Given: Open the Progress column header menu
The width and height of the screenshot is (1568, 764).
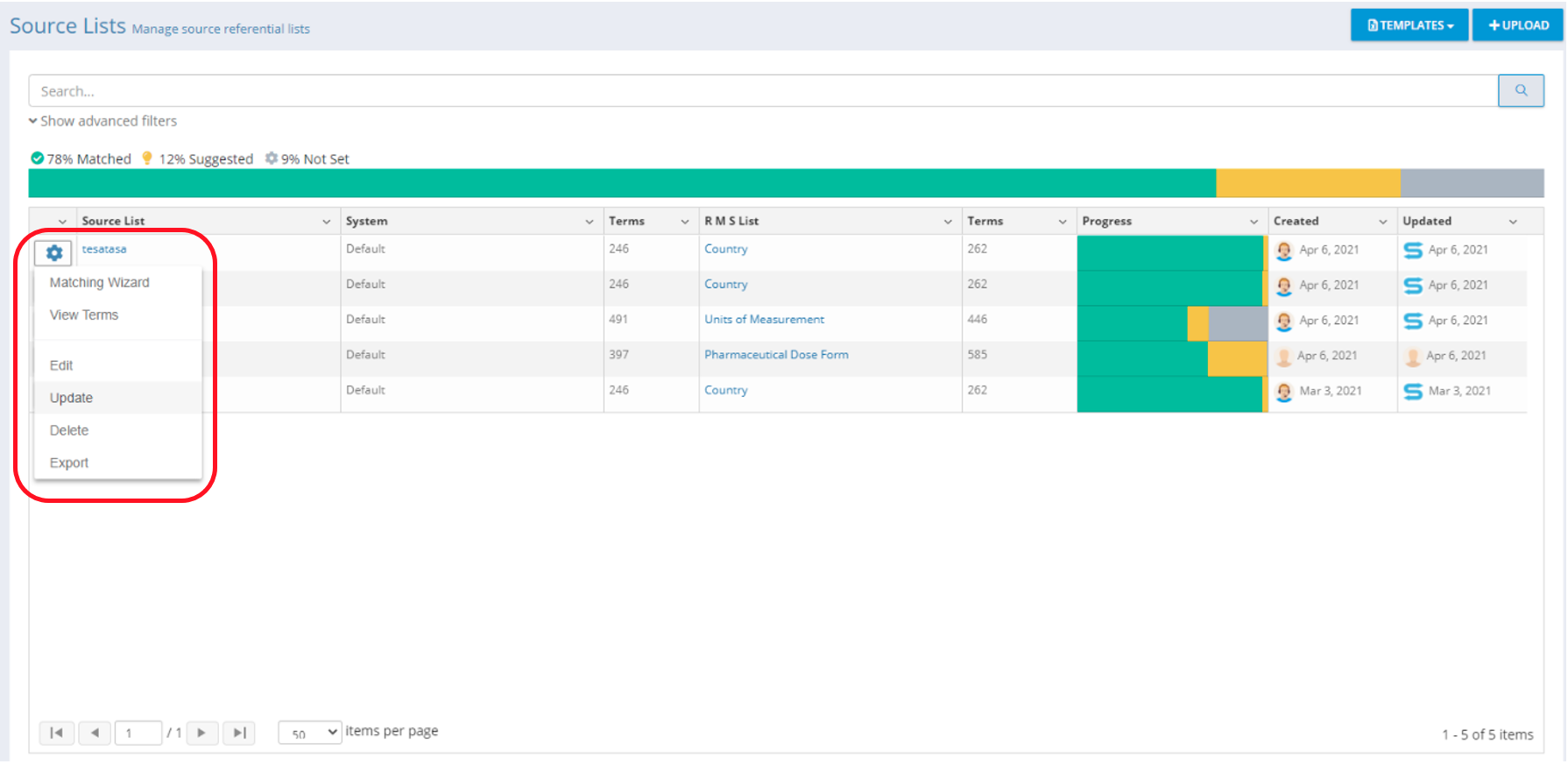Looking at the screenshot, I should [1254, 222].
